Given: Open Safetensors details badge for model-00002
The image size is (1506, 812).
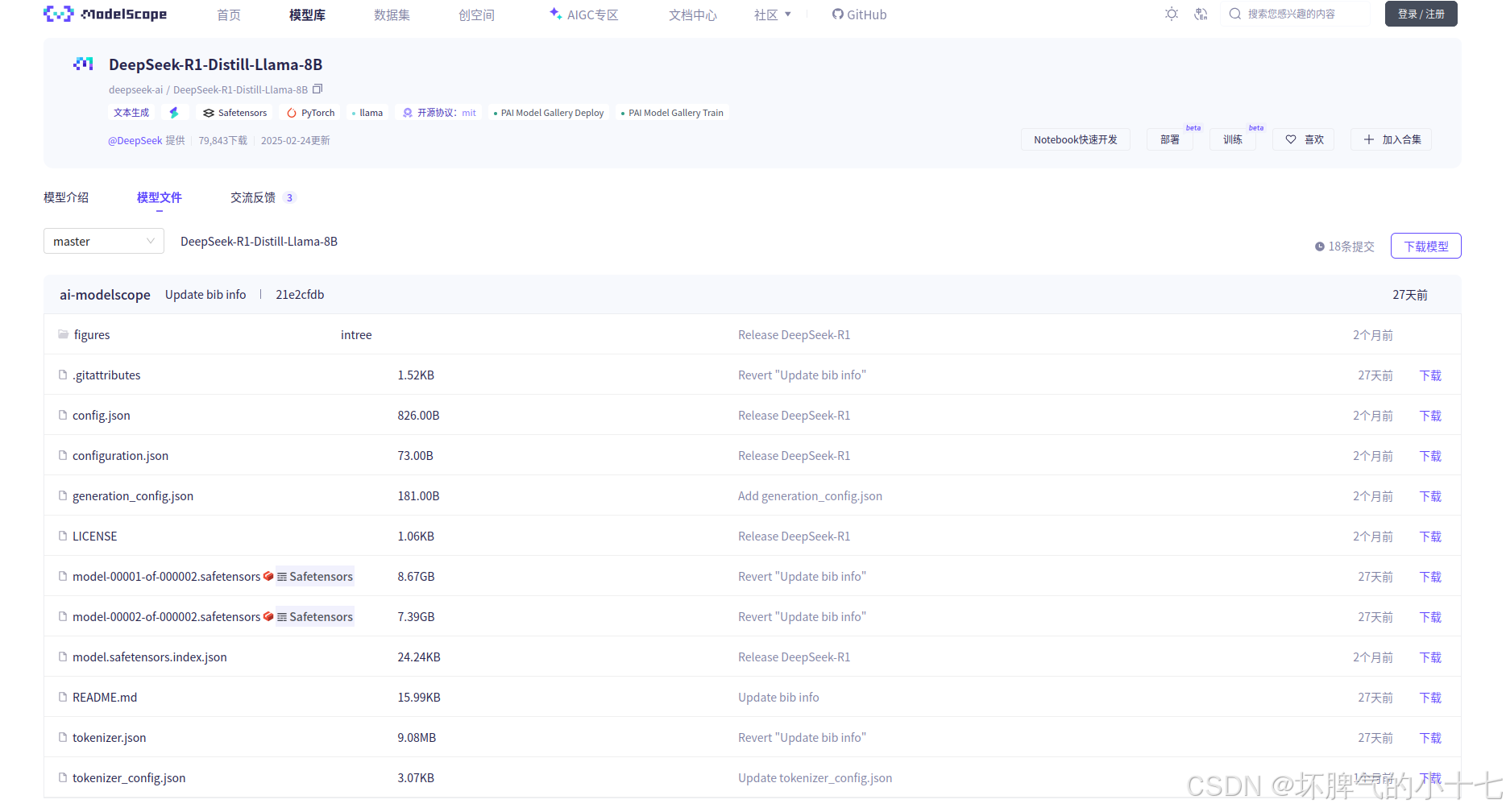Looking at the screenshot, I should (315, 616).
